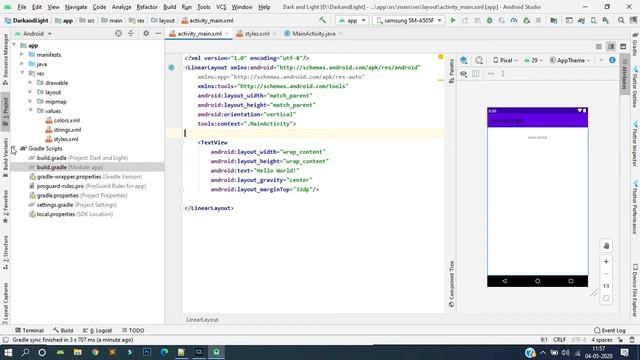This screenshot has width=640, height=360.
Task: Open the samsung SM-A505F device dropdown
Action: 409,20
